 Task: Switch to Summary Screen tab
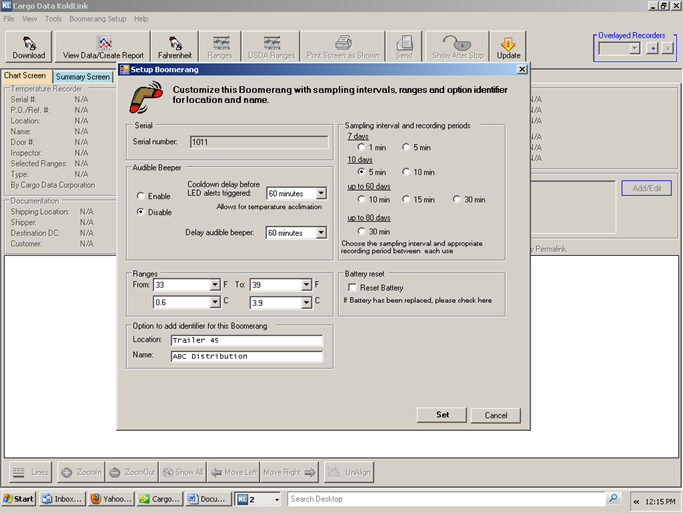tap(83, 77)
